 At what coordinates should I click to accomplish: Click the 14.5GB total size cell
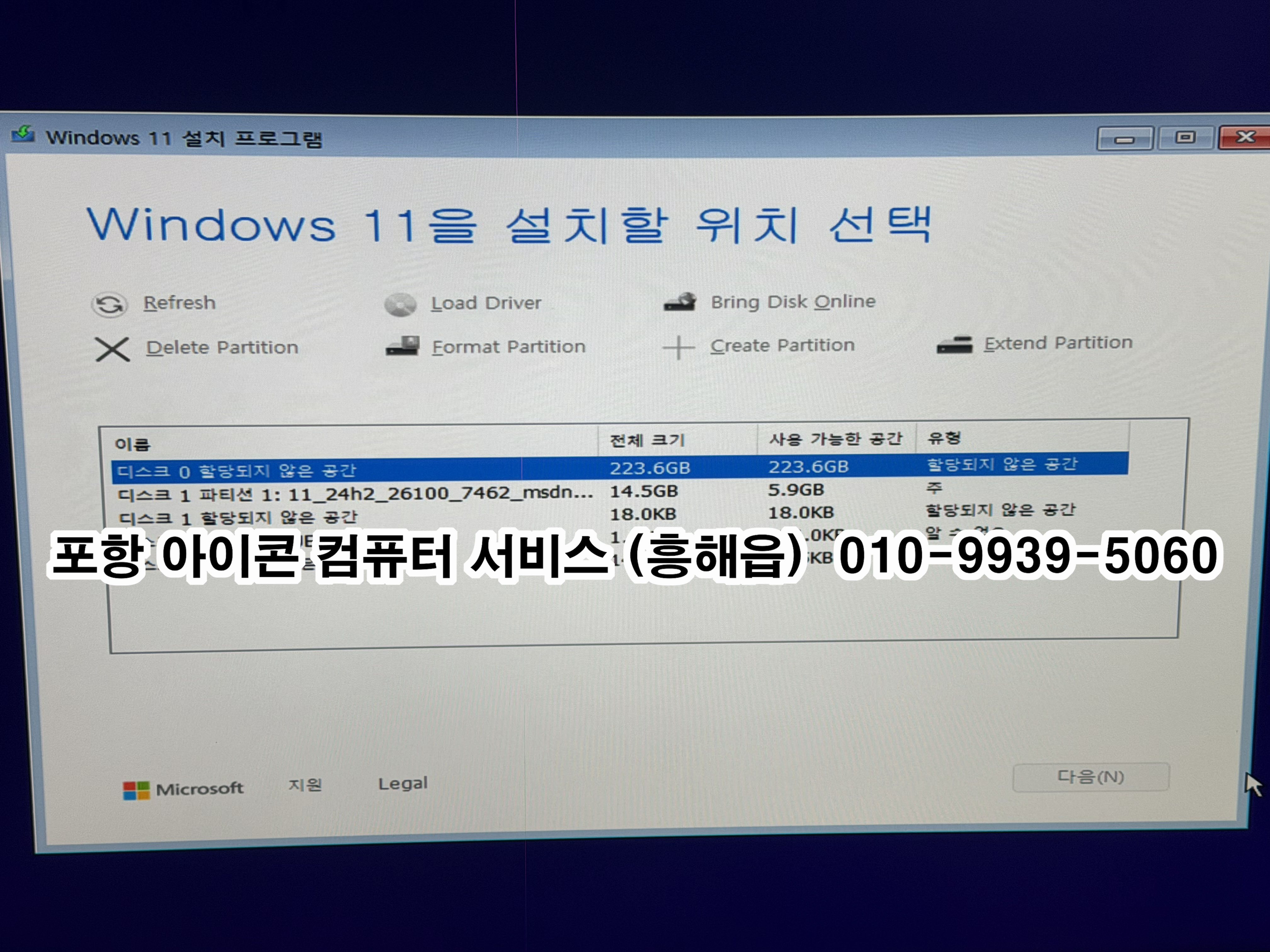(644, 491)
